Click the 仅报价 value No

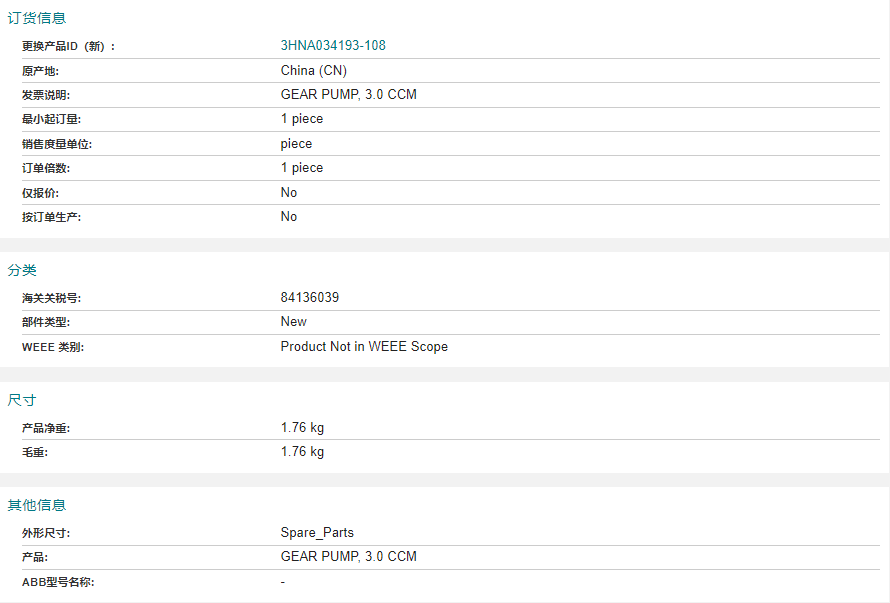(x=289, y=192)
